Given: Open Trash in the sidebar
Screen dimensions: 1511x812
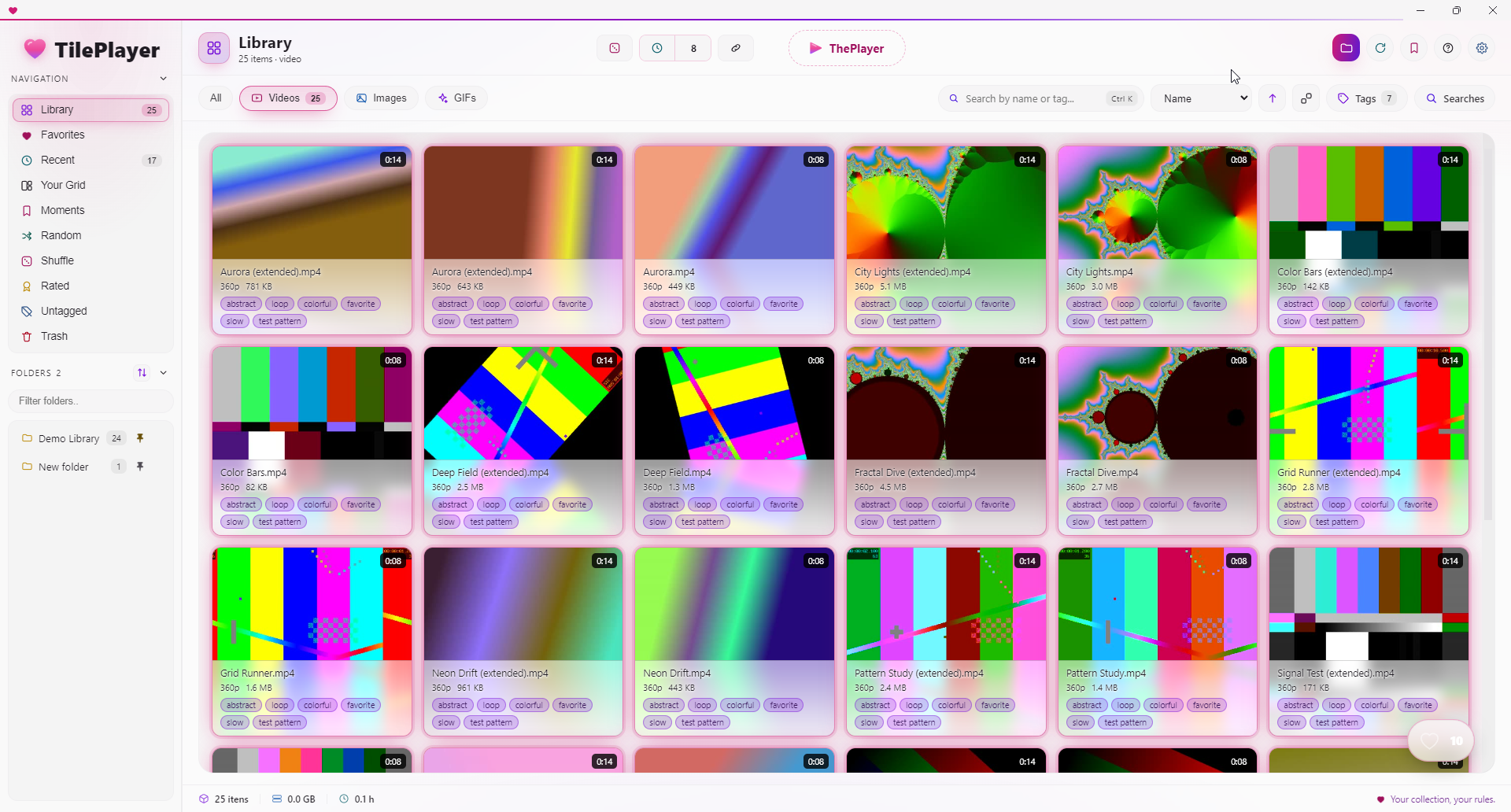Looking at the screenshot, I should coord(91,336).
